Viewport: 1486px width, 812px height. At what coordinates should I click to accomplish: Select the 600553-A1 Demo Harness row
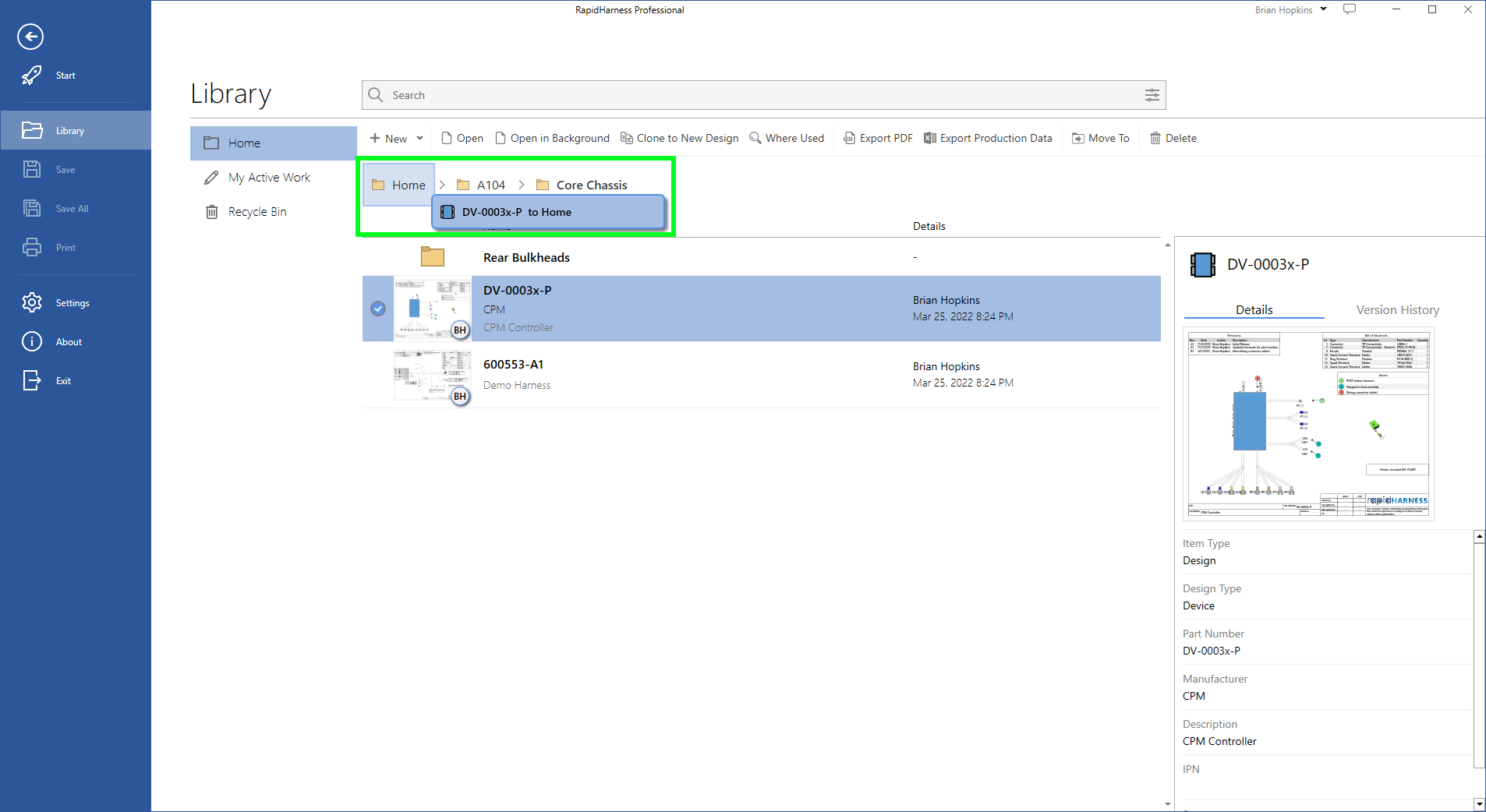point(762,375)
